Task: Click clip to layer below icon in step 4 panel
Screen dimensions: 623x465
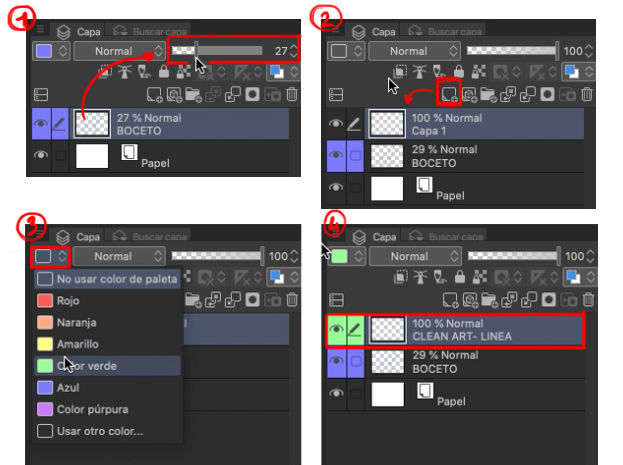Action: 401,277
